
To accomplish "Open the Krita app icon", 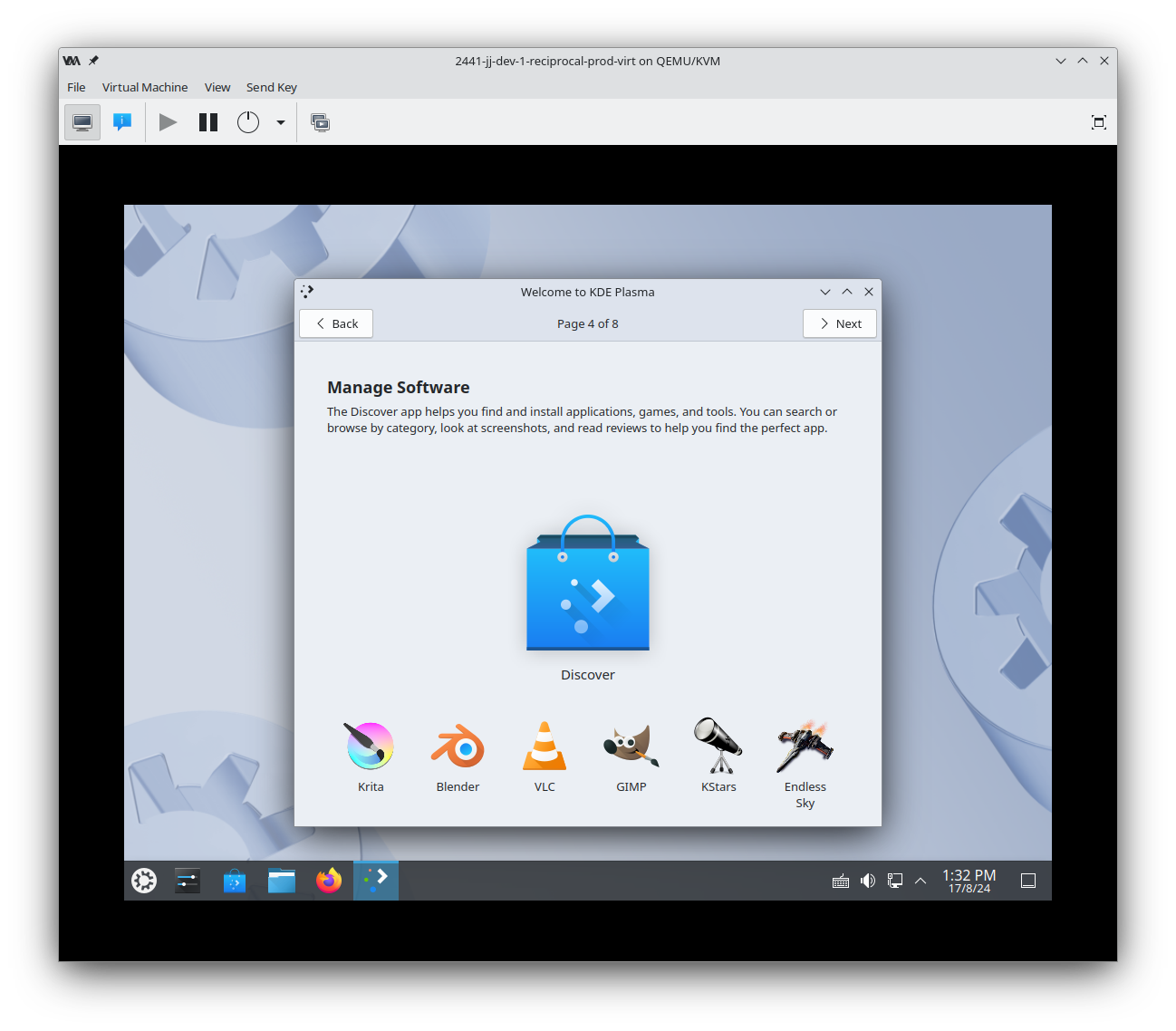I will point(370,747).
